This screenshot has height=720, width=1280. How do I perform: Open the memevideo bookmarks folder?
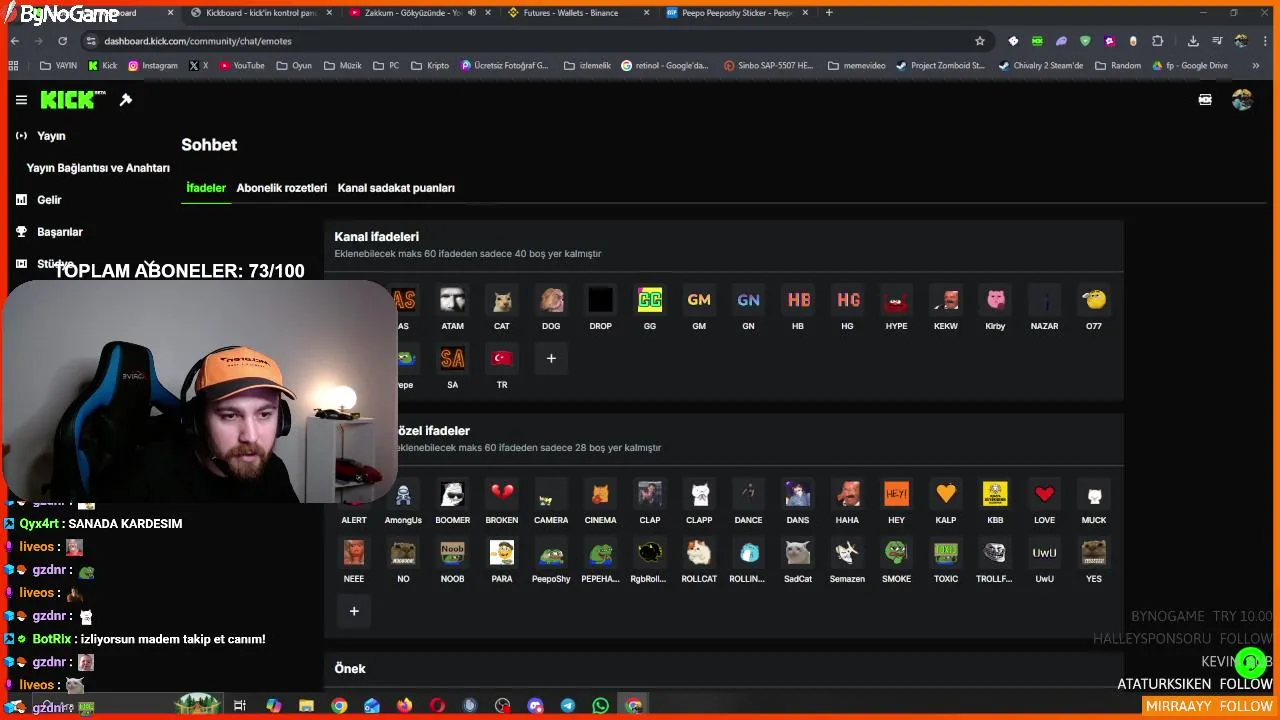[856, 66]
